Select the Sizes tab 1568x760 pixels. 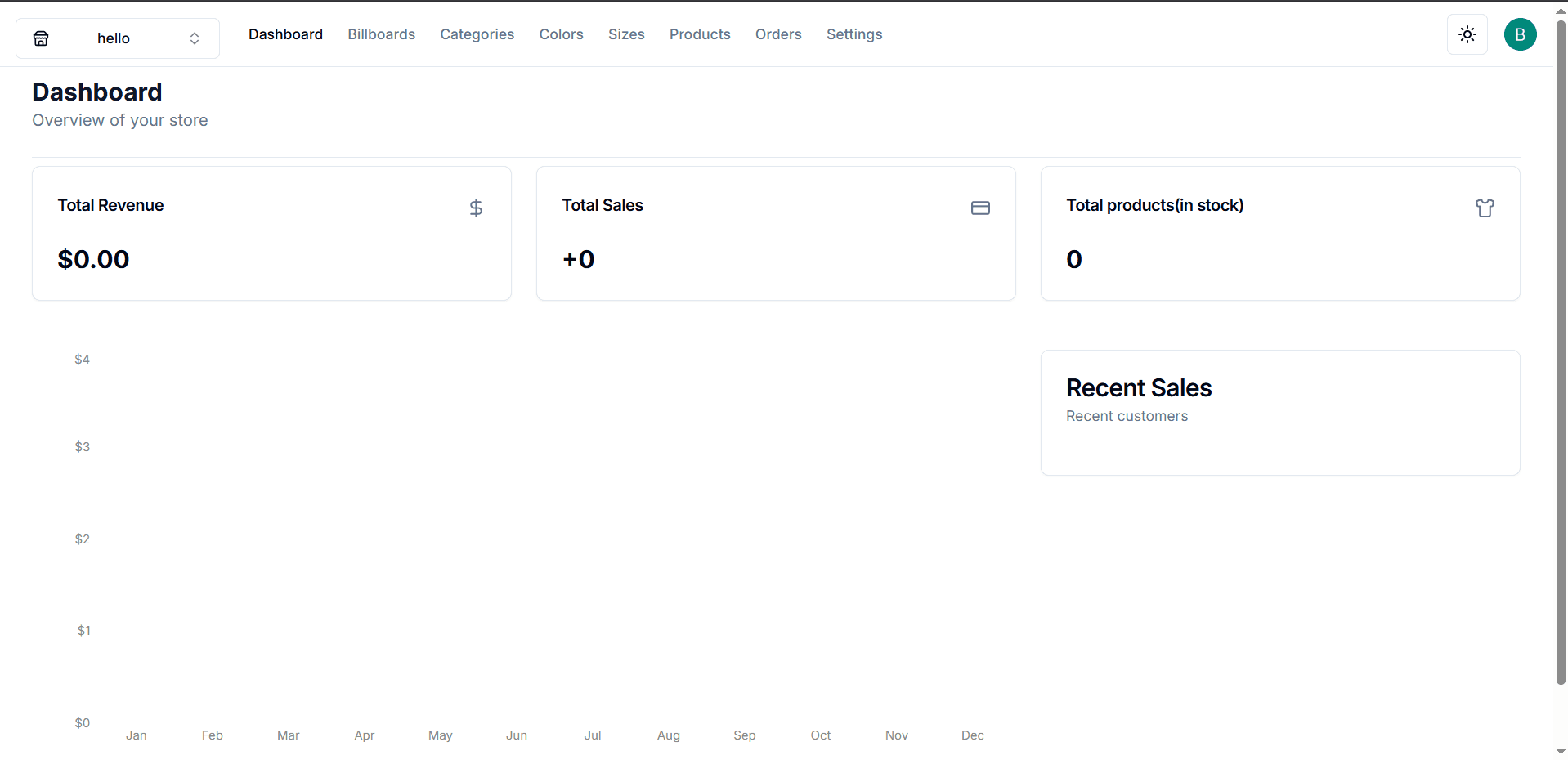(x=626, y=34)
